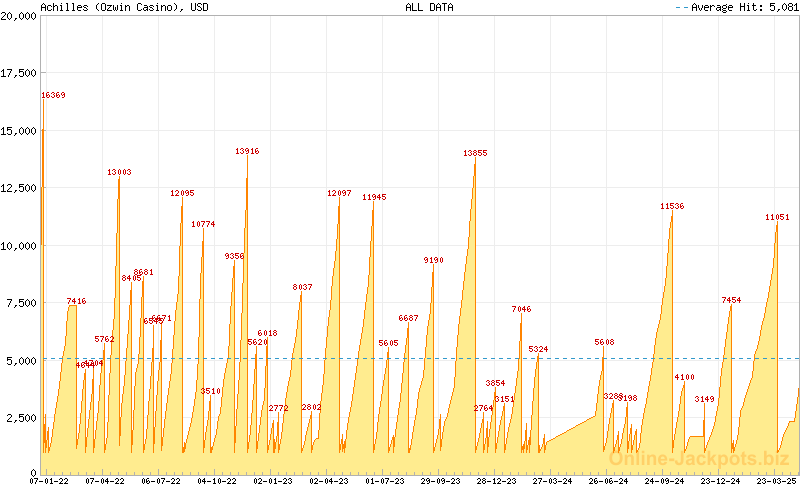Select the 23-03-25 date on x-axis

(x=775, y=481)
